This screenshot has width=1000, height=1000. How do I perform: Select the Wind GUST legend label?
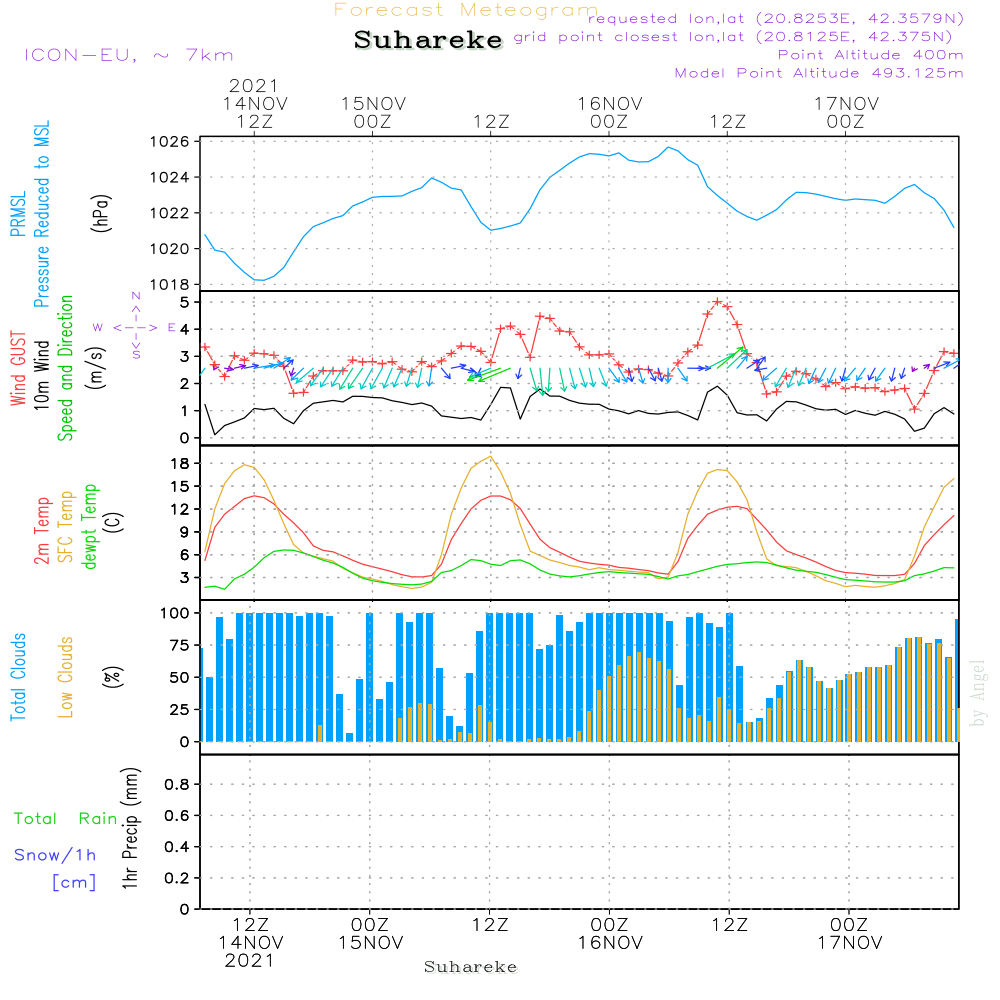18,370
